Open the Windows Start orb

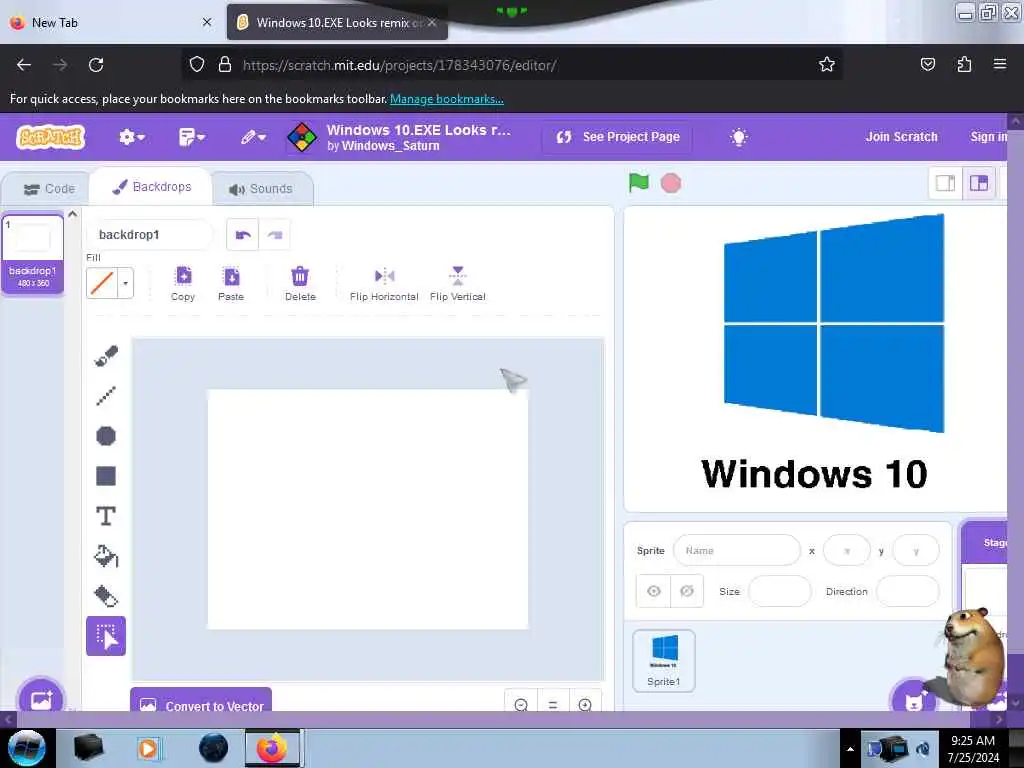pyautogui.click(x=27, y=748)
